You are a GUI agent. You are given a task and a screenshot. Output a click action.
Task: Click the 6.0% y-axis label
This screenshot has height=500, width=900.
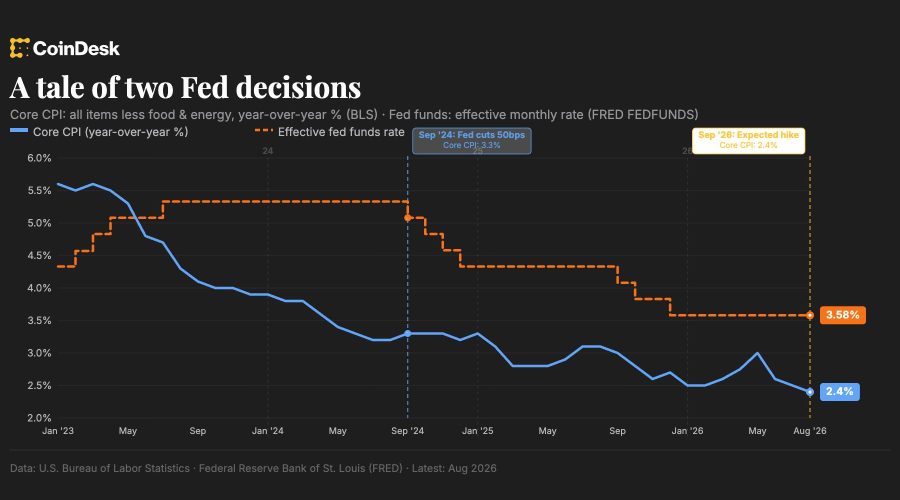click(x=39, y=158)
